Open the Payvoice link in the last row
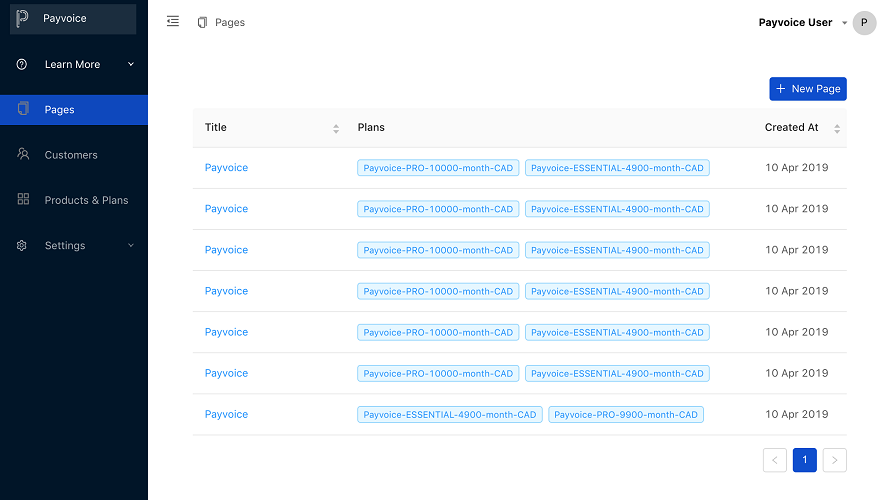This screenshot has height=500, width=890. [226, 414]
